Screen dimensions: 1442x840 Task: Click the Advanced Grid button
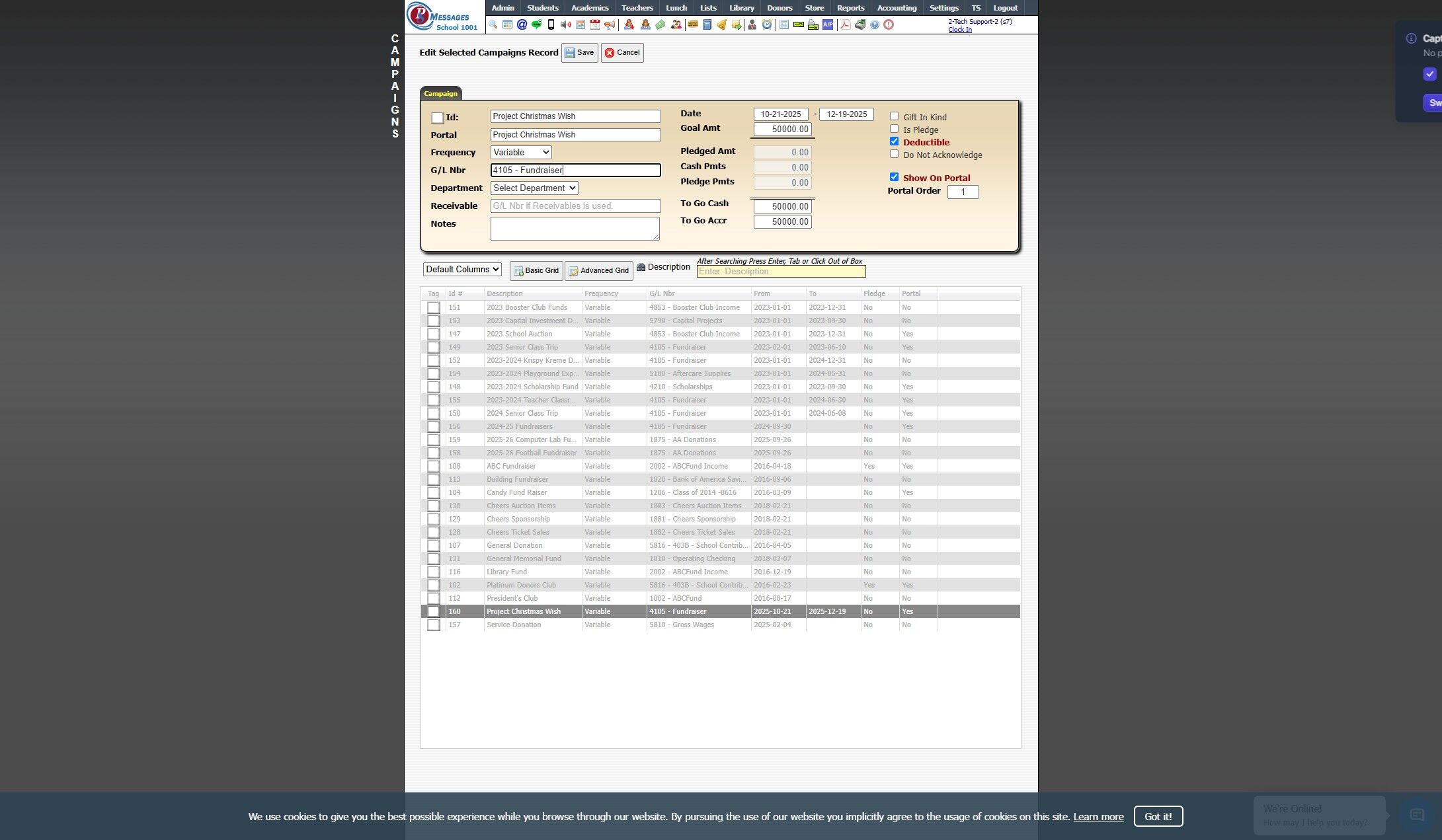click(598, 271)
